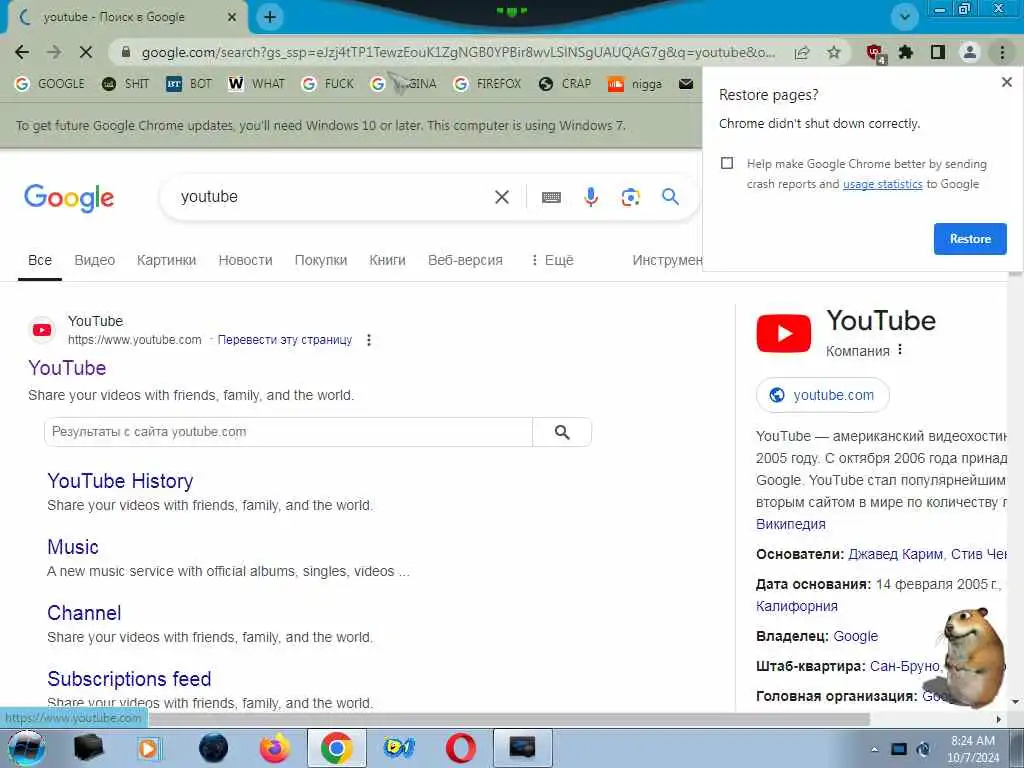Open the Калифорния link
Screen dimensions: 1024x768
point(797,606)
